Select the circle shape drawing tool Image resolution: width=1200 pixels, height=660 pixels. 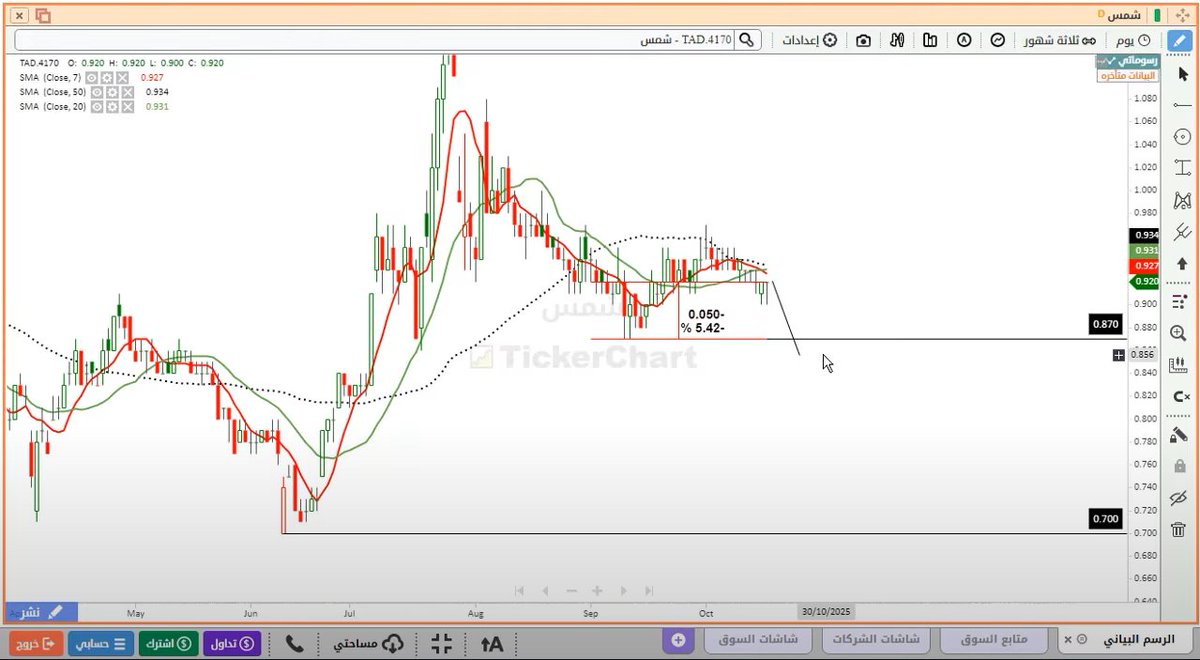1183,136
